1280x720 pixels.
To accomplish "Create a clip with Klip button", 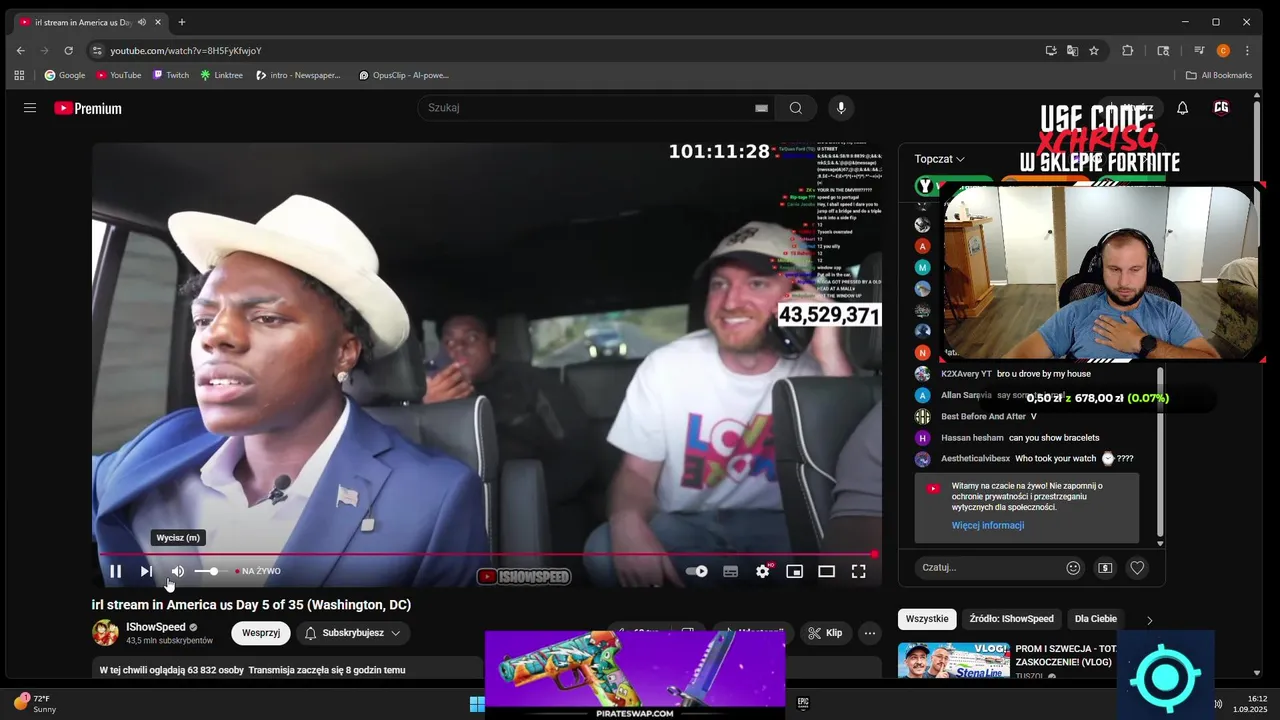I will click(825, 633).
